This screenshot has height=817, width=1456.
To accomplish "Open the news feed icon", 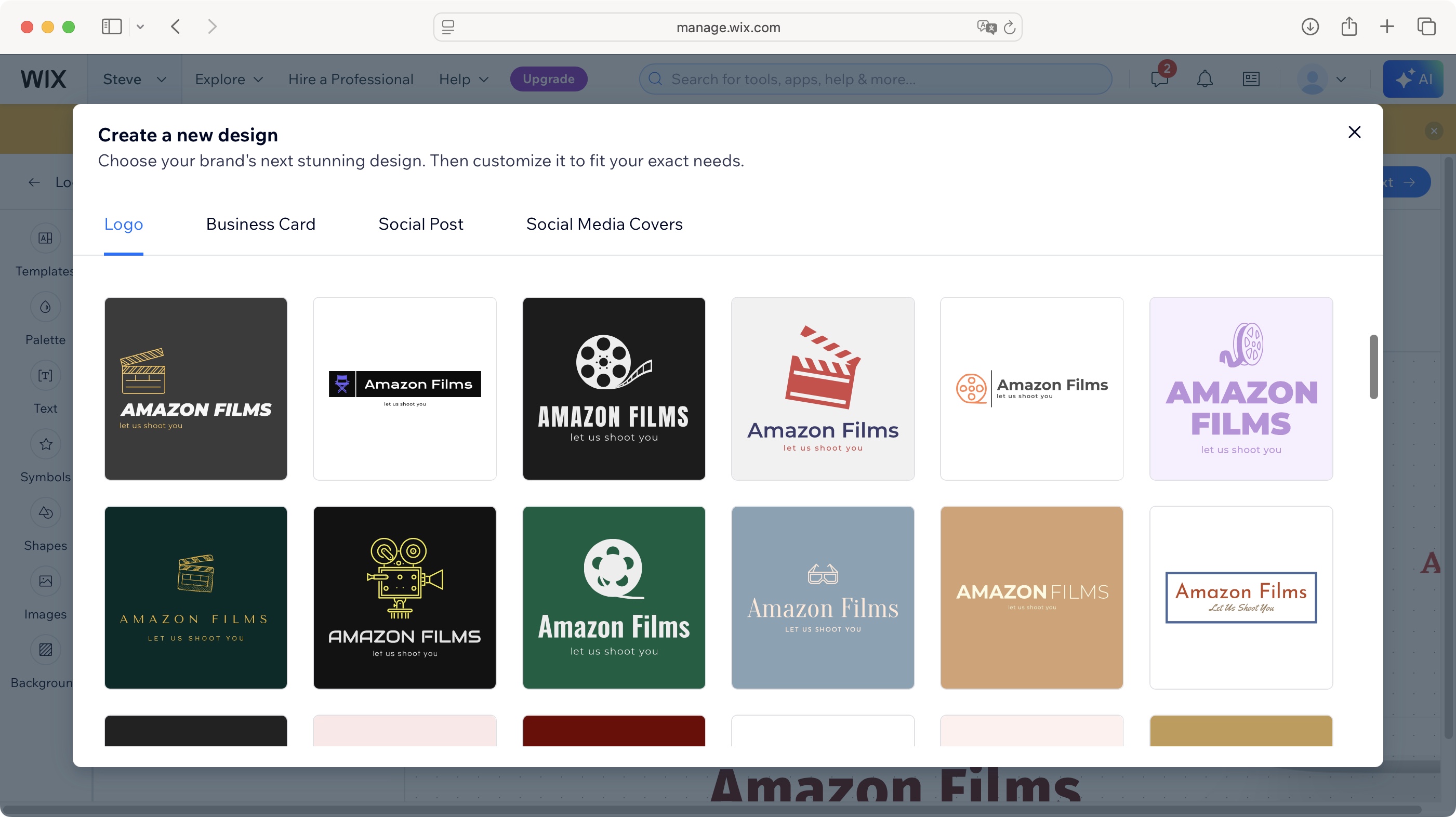I will (x=1251, y=79).
